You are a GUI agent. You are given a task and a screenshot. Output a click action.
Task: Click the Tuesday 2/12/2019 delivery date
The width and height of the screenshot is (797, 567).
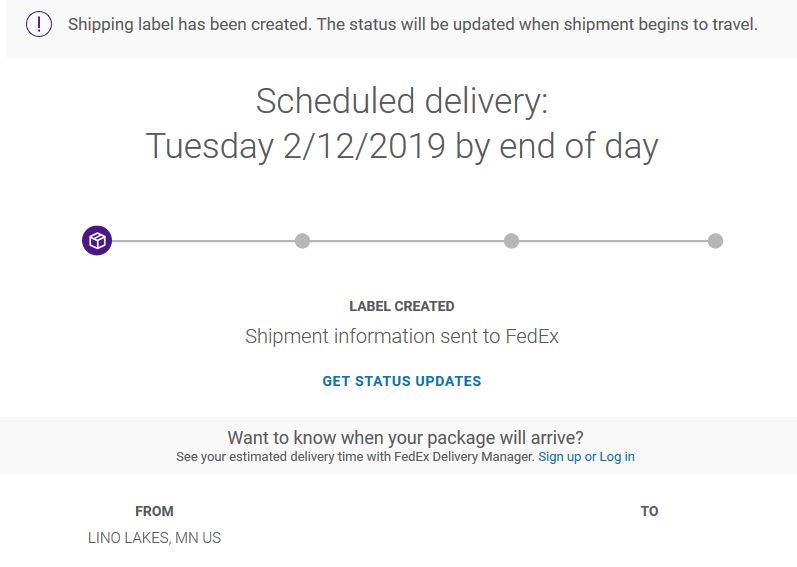click(x=402, y=146)
